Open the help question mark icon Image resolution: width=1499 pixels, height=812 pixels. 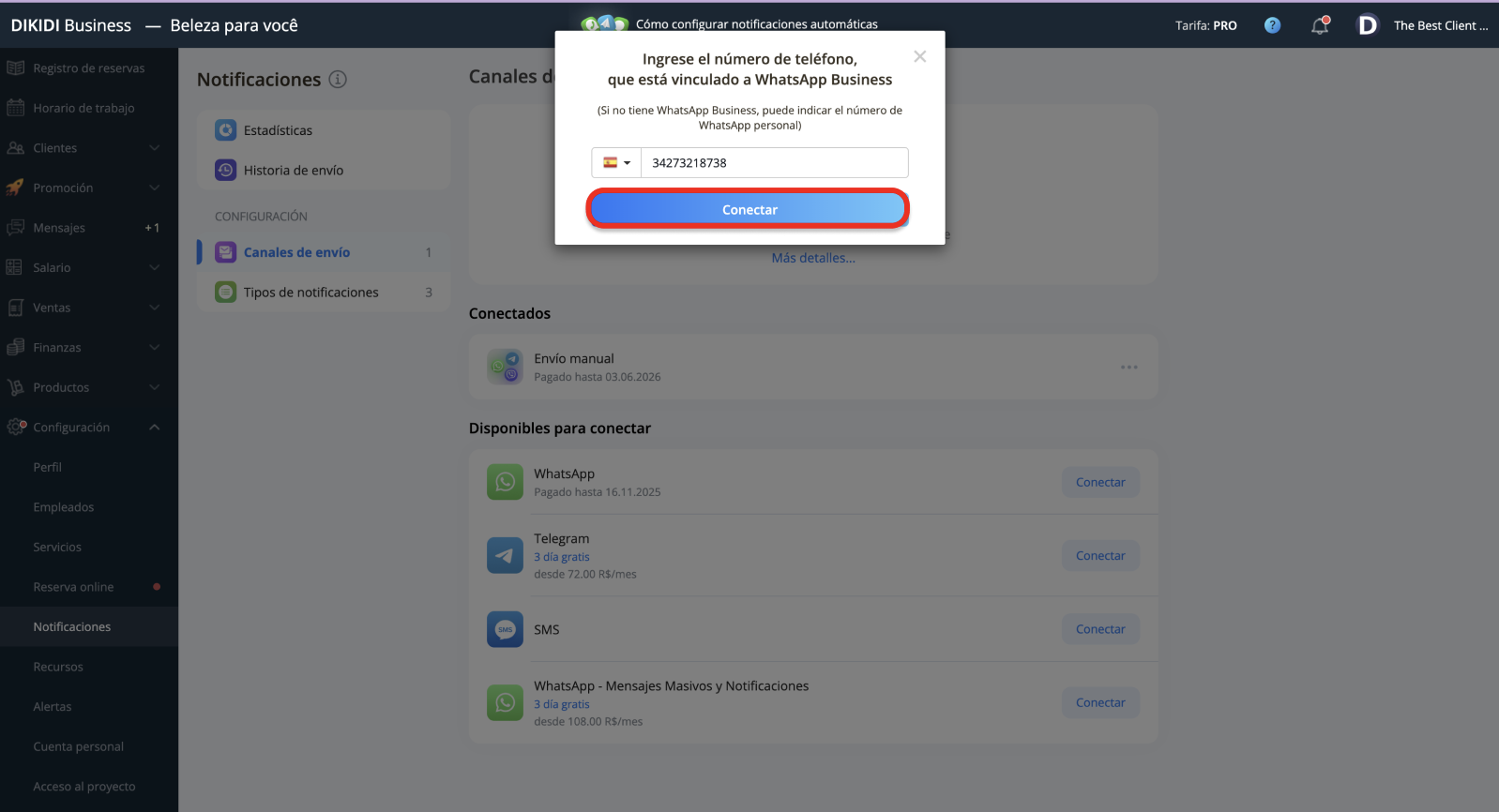click(x=1272, y=25)
